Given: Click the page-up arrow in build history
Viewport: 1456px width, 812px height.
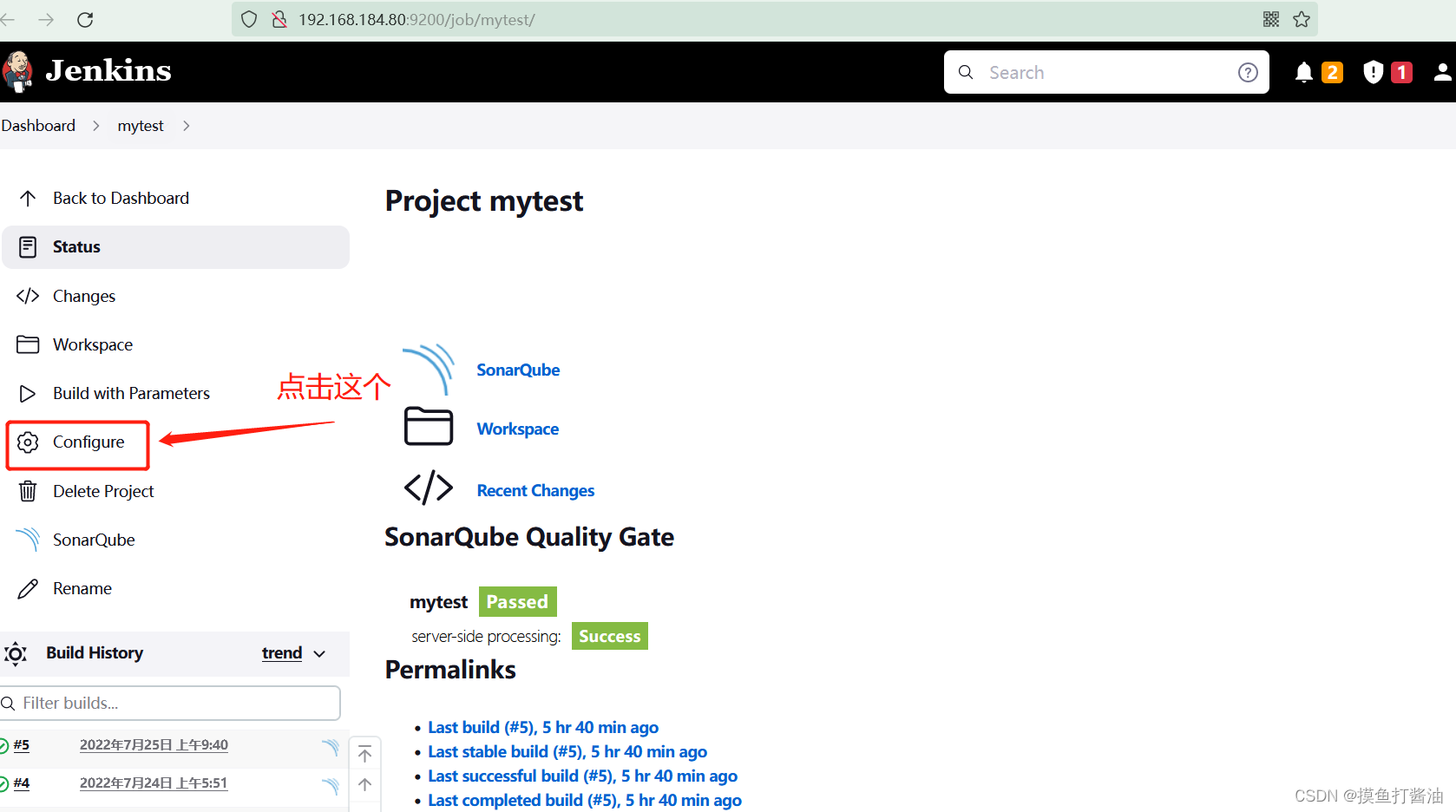Looking at the screenshot, I should tap(365, 785).
